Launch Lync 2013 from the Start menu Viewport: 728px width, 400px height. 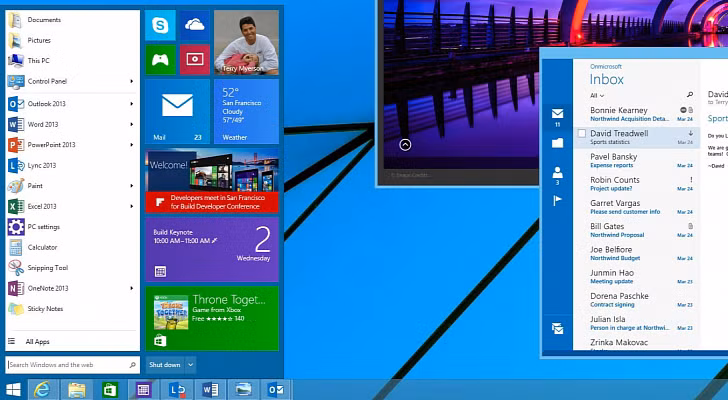pos(72,165)
